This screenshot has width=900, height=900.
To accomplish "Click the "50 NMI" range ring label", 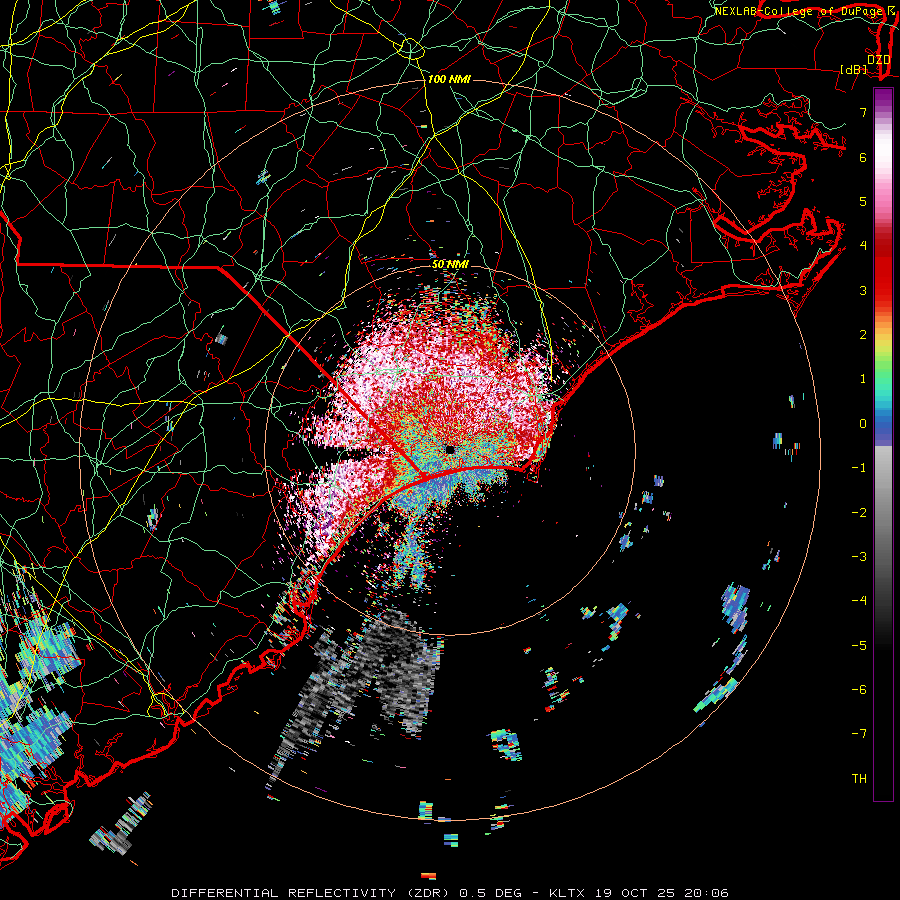I will click(x=450, y=265).
